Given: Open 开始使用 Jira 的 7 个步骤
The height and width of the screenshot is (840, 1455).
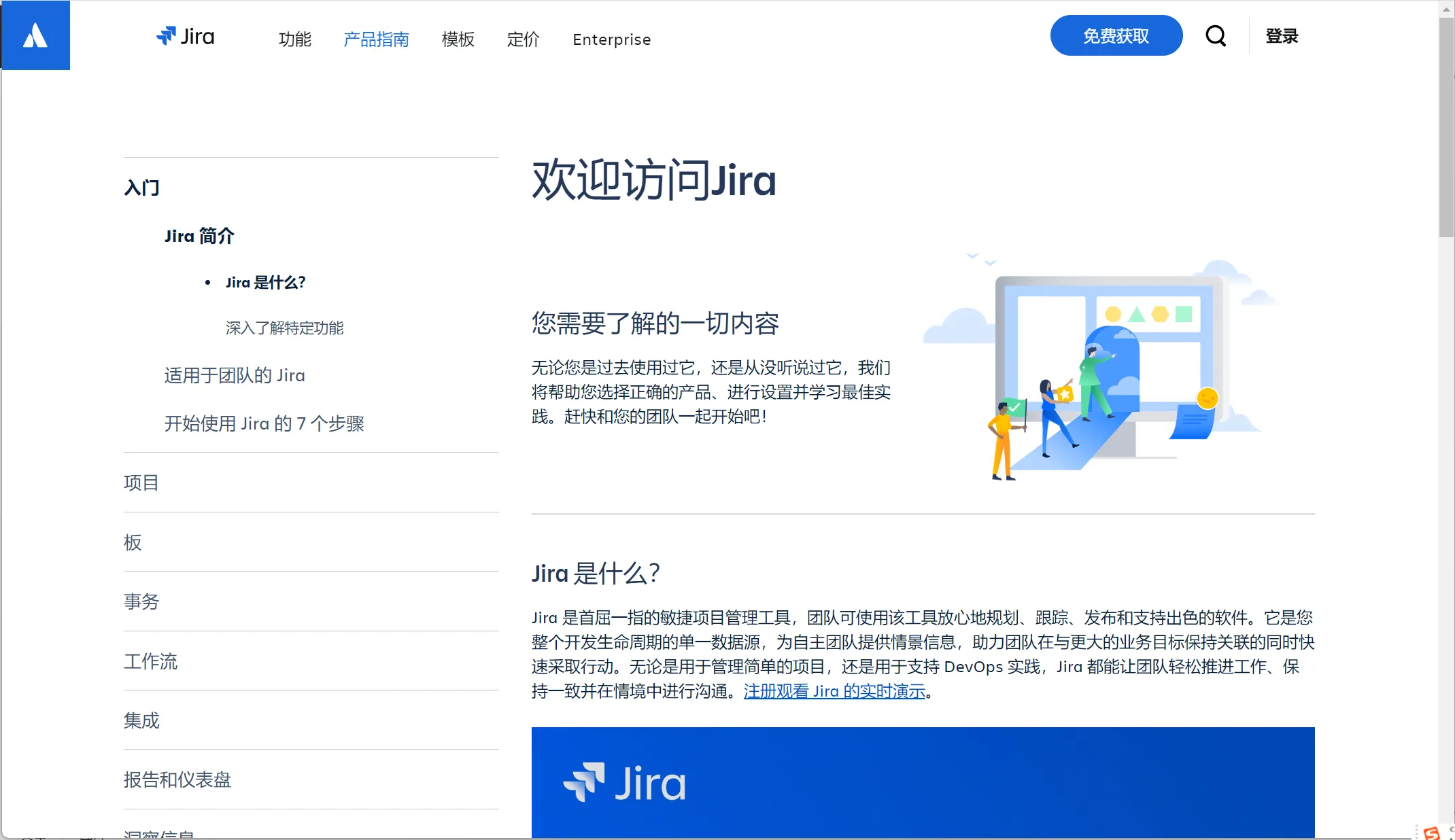Looking at the screenshot, I should [264, 423].
